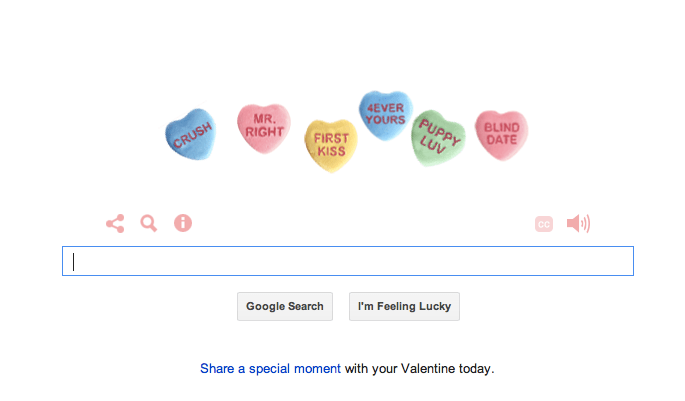Viewport: 685px width, 401px height.
Task: Toggle closed captions with CC icon
Action: (x=543, y=224)
